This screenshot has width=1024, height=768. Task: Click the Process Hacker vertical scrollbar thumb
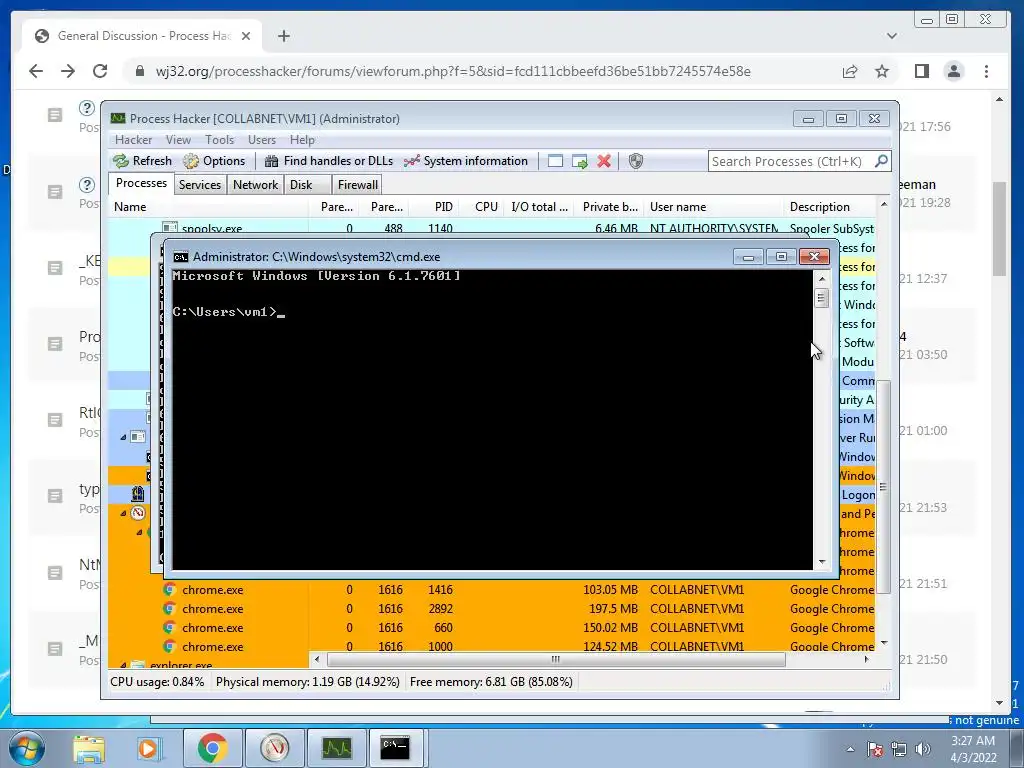(x=883, y=487)
